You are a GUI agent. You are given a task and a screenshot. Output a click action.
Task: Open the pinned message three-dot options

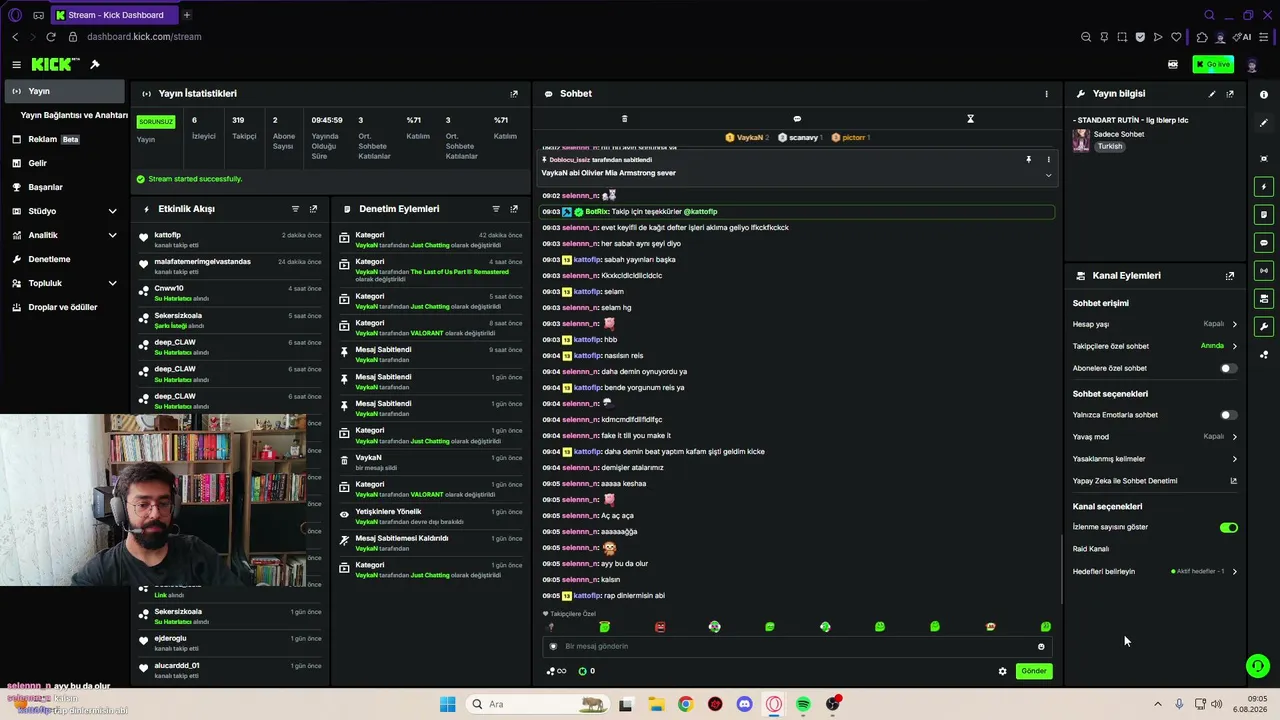(x=1048, y=159)
